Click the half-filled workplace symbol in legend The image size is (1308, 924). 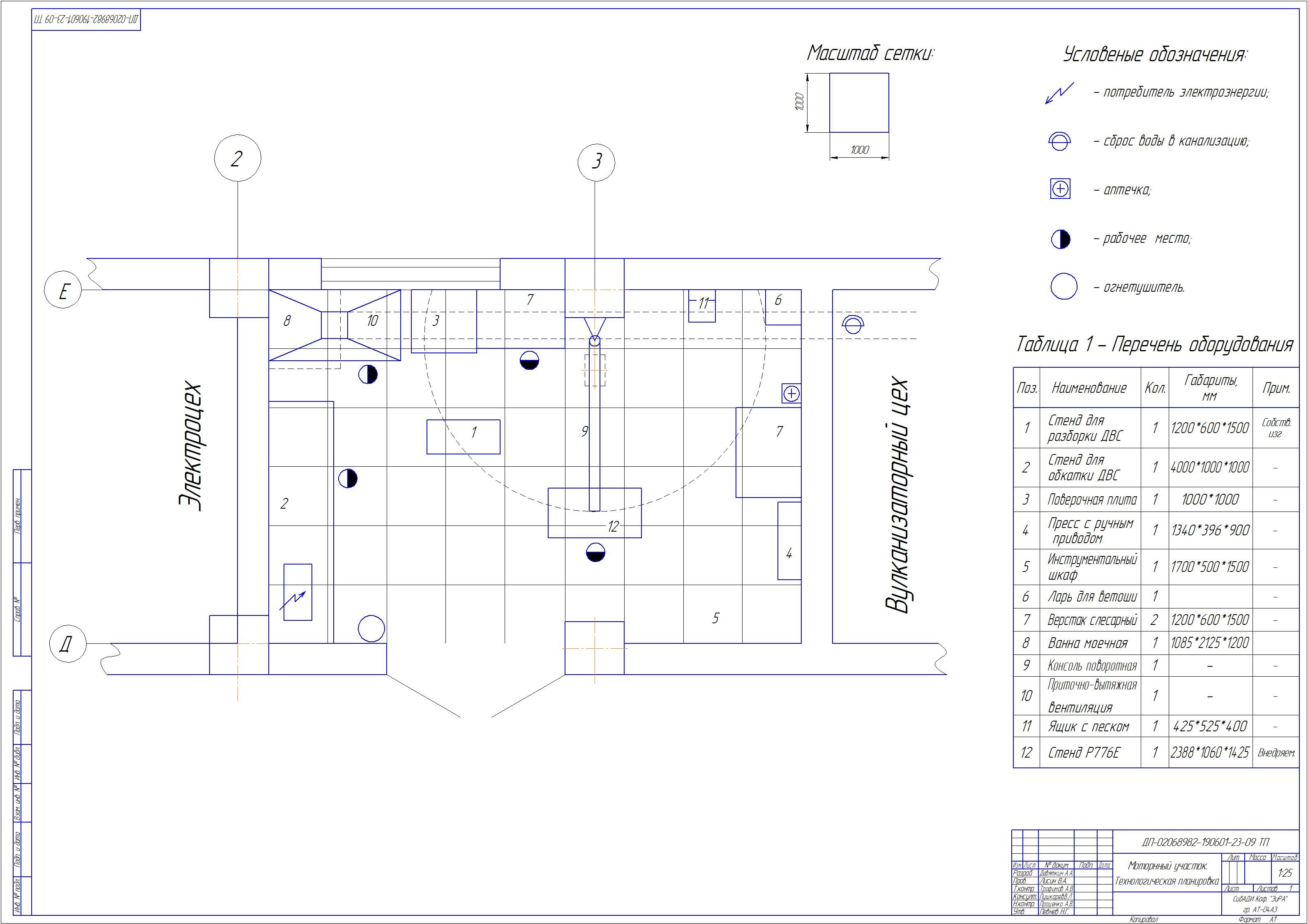1060,239
